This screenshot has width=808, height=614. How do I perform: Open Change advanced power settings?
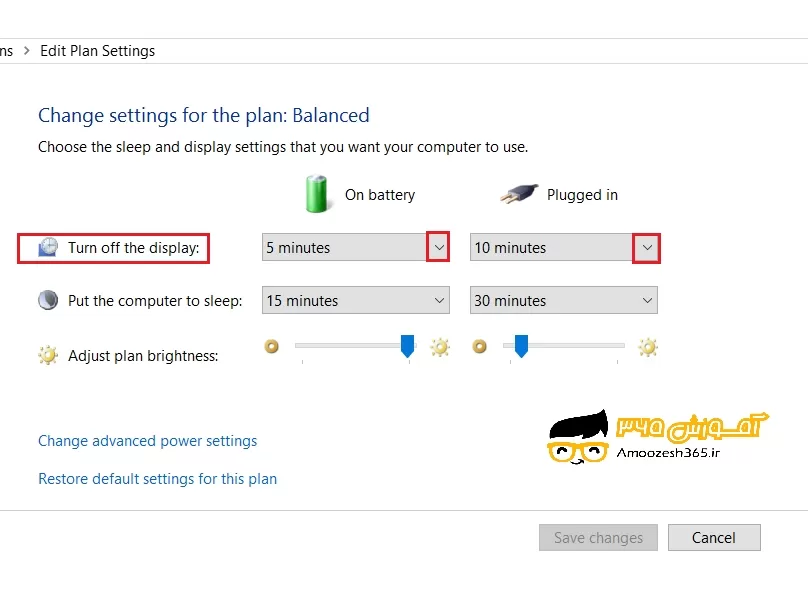[147, 440]
